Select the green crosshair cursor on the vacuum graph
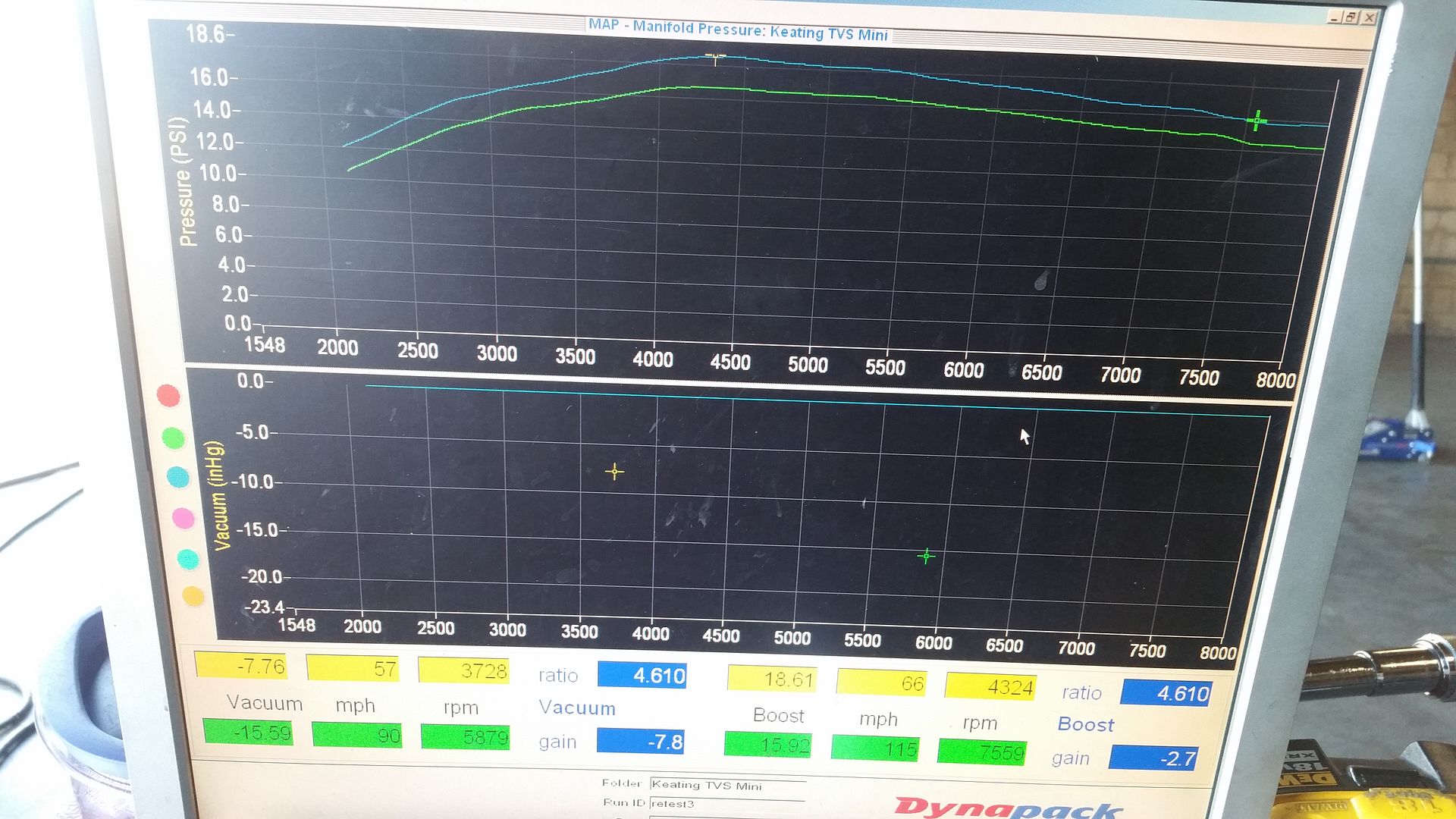Viewport: 1456px width, 819px height. click(926, 557)
